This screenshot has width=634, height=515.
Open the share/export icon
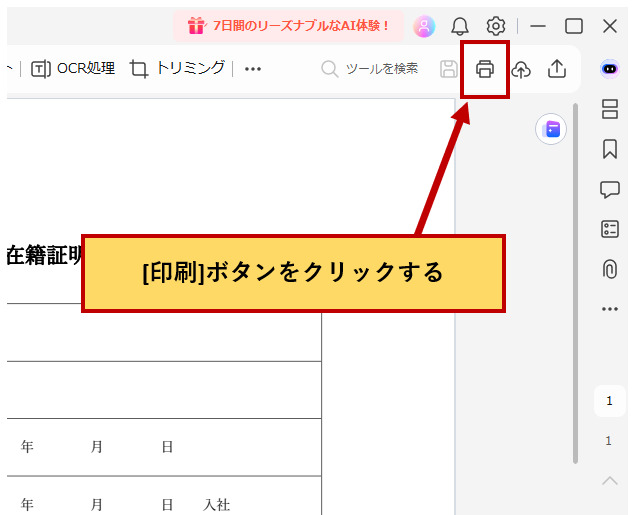point(557,69)
